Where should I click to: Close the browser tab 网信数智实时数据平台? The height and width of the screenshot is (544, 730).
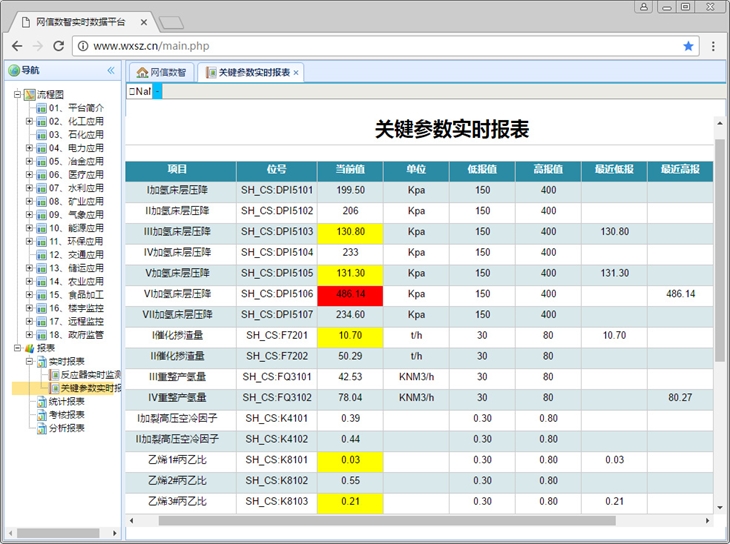[x=144, y=22]
